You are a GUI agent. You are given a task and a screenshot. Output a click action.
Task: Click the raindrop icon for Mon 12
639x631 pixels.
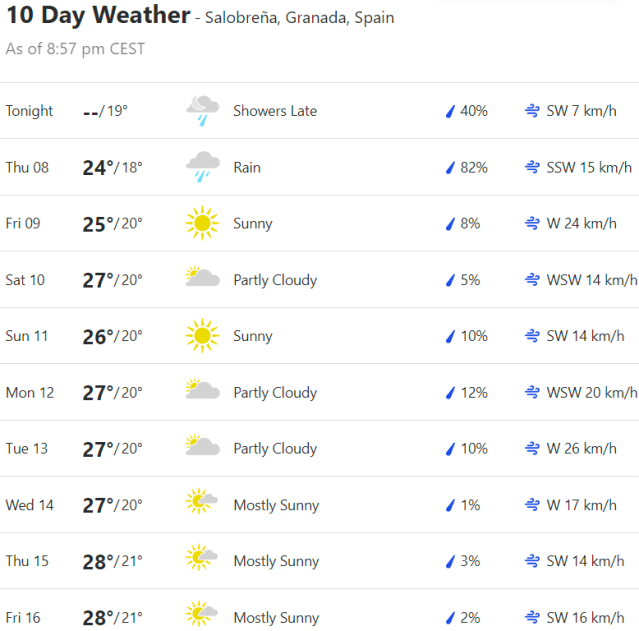click(450, 393)
